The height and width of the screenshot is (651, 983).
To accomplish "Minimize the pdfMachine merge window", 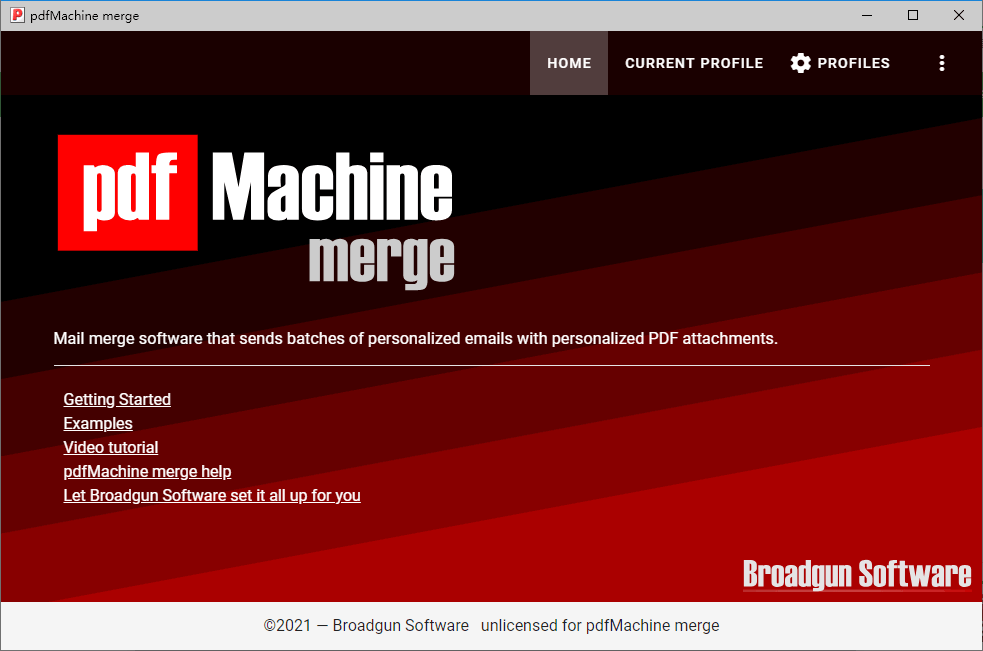I will point(867,15).
